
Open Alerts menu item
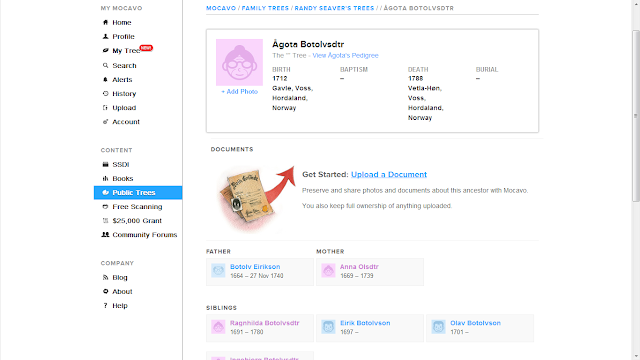122,80
